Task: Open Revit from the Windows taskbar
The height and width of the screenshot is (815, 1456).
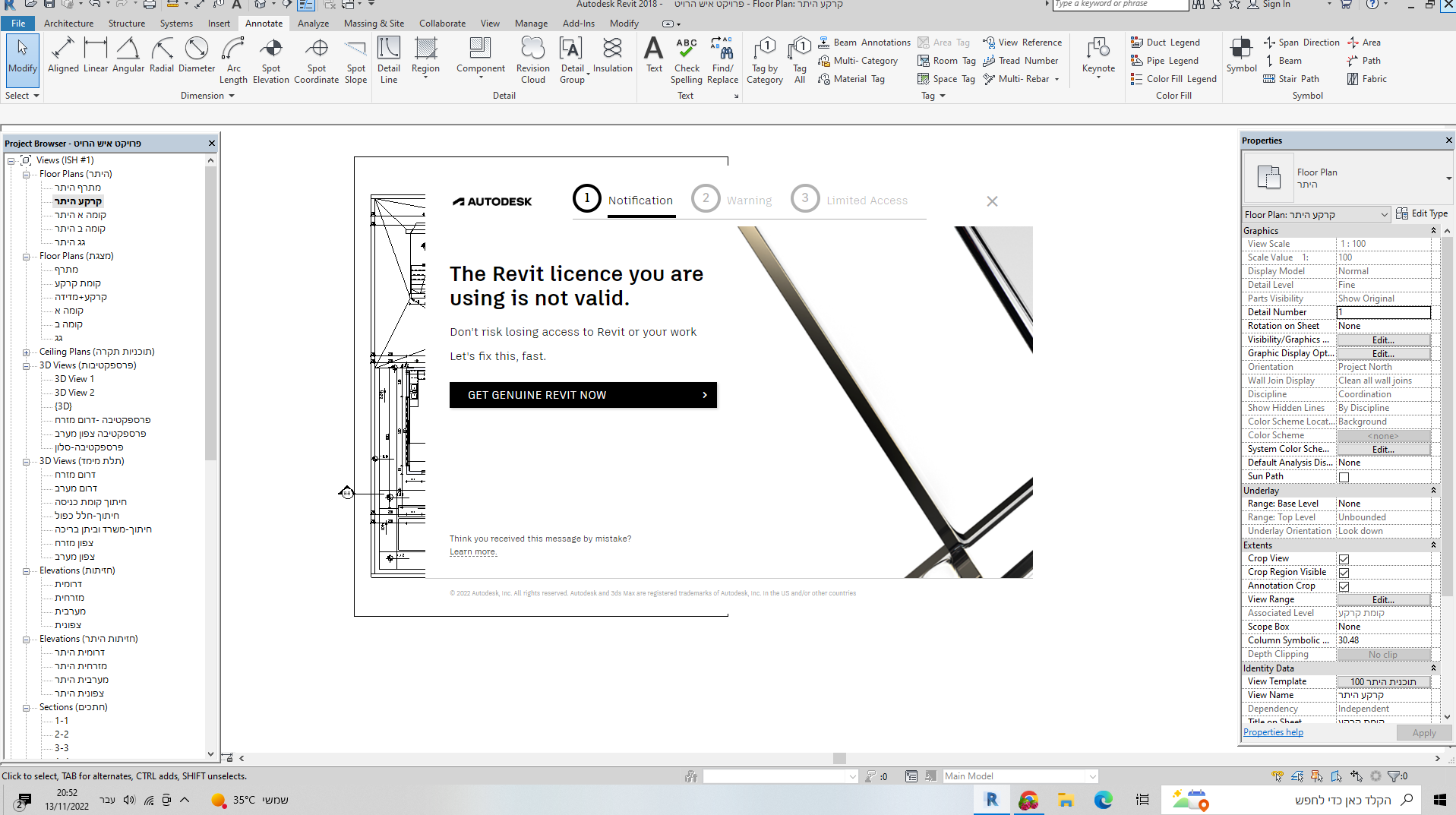Action: [x=992, y=799]
